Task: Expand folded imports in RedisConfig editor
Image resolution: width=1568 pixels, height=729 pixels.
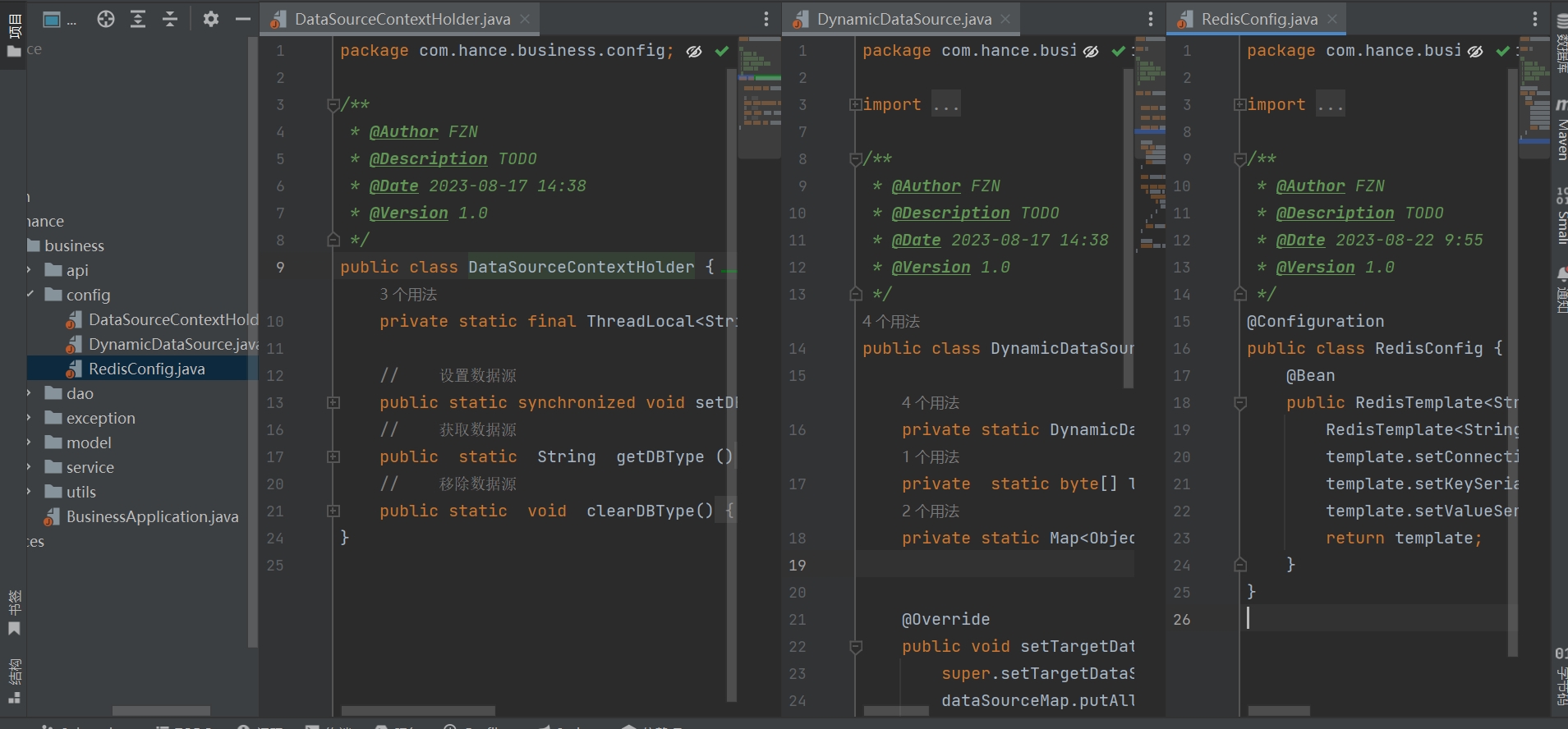Action: tap(1239, 104)
